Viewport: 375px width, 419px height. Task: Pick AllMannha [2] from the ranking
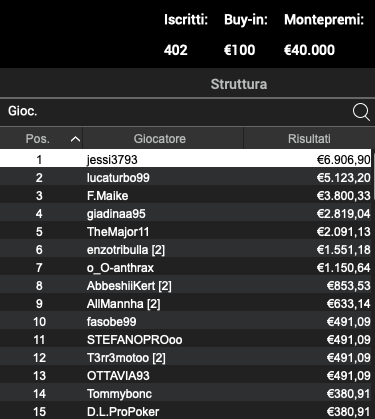tap(185, 303)
